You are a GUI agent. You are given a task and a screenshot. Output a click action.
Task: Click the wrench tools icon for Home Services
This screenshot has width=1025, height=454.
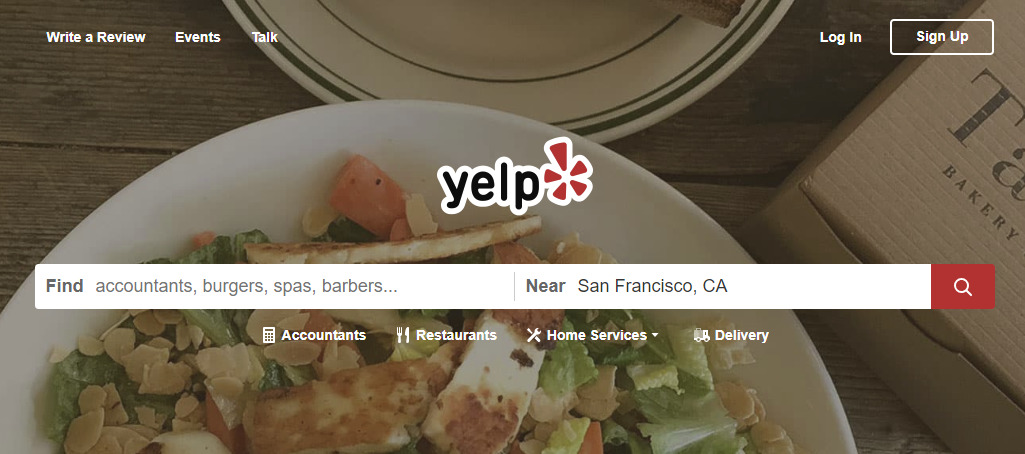tap(534, 335)
